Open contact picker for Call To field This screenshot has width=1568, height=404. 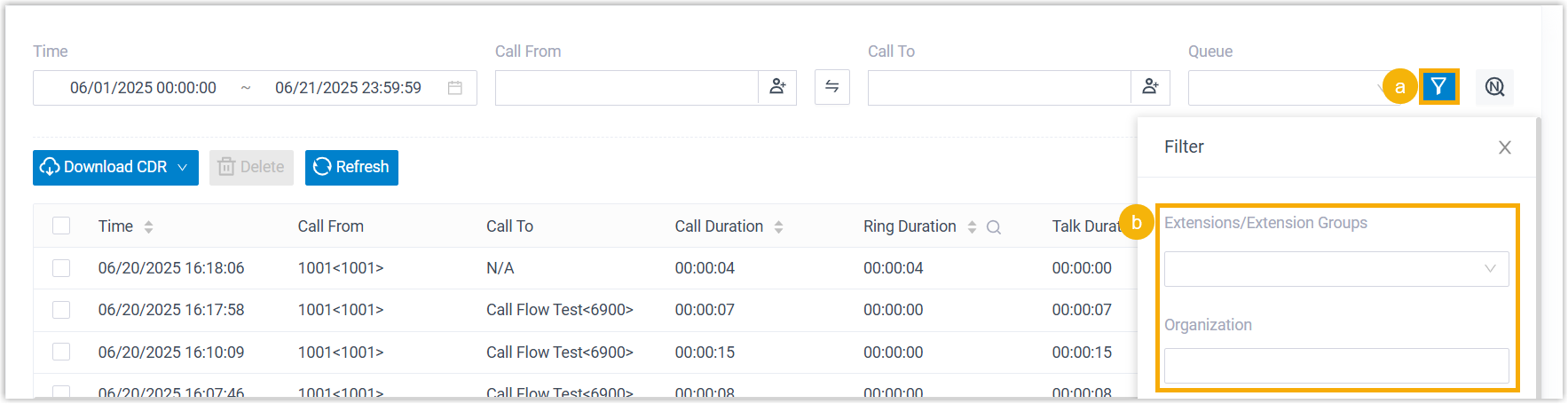click(1150, 87)
